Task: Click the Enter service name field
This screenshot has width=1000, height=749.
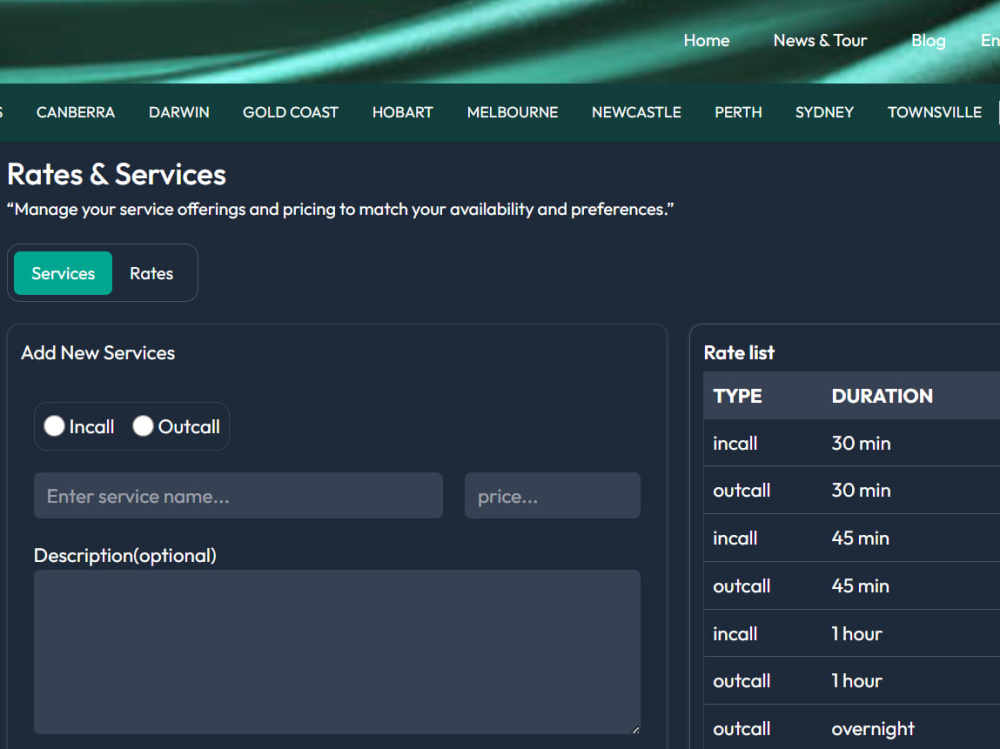Action: point(239,496)
